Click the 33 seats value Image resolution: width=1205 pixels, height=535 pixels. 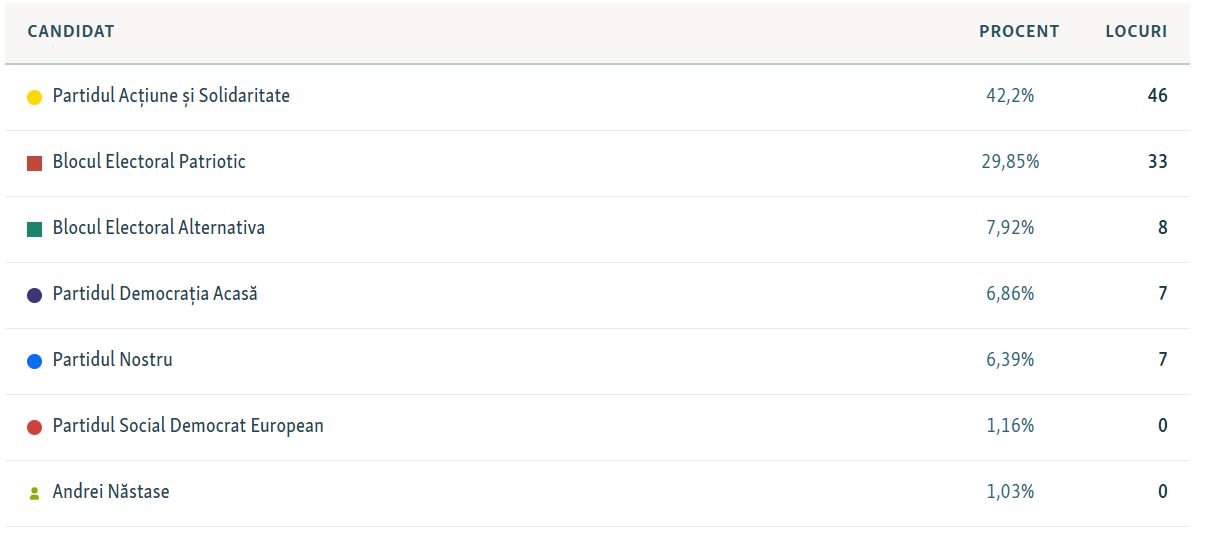pos(1158,162)
